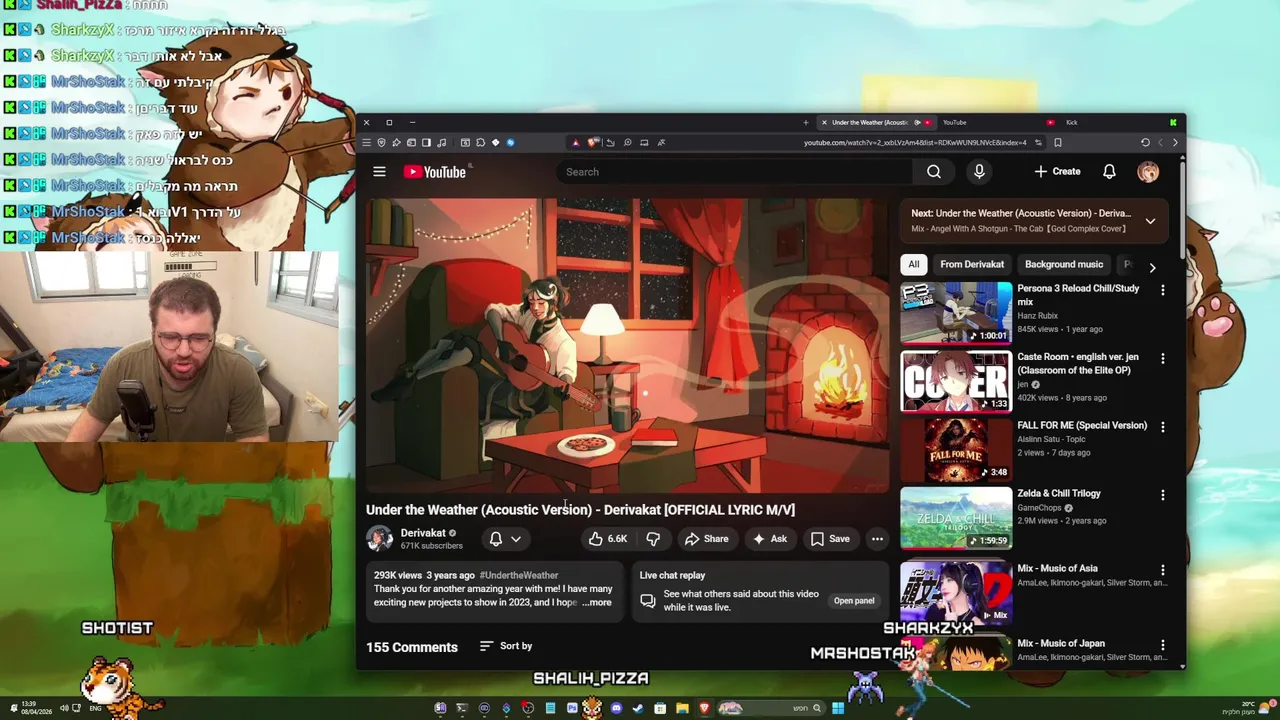
Task: Dislike the video with thumbs-down
Action: coord(653,539)
